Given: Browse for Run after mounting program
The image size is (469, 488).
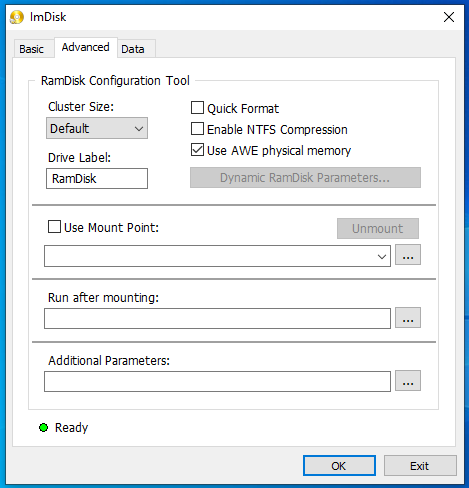Looking at the screenshot, I should coord(408,318).
